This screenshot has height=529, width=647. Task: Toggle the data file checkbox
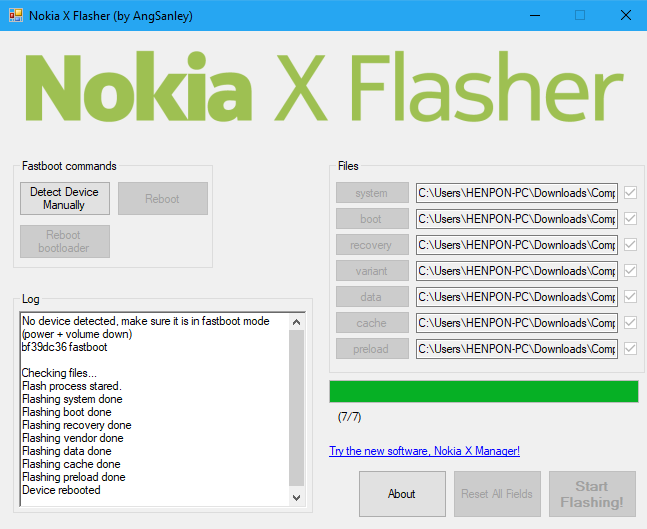[630, 296]
